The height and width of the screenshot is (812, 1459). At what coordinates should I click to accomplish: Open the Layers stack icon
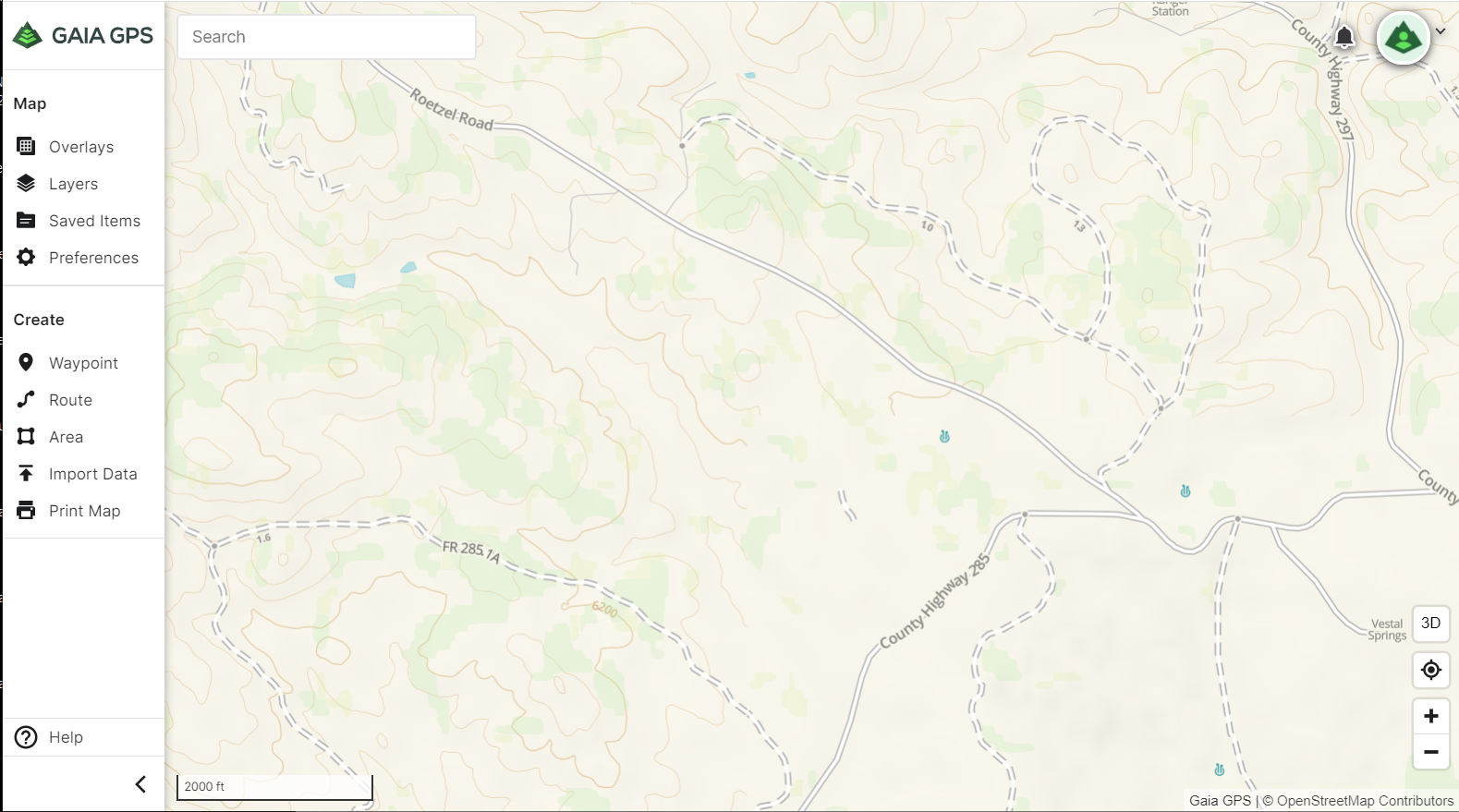pos(26,183)
